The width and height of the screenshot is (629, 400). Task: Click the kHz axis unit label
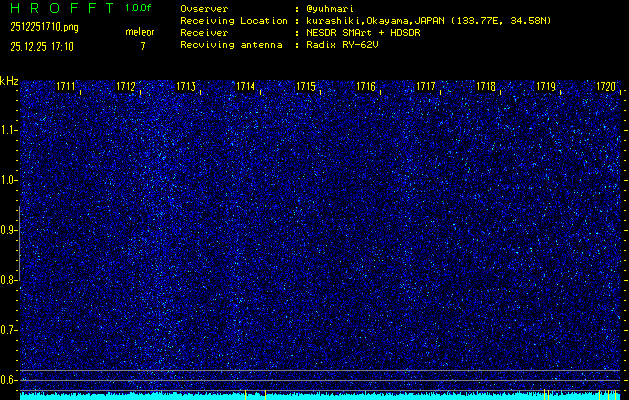pyautogui.click(x=9, y=81)
